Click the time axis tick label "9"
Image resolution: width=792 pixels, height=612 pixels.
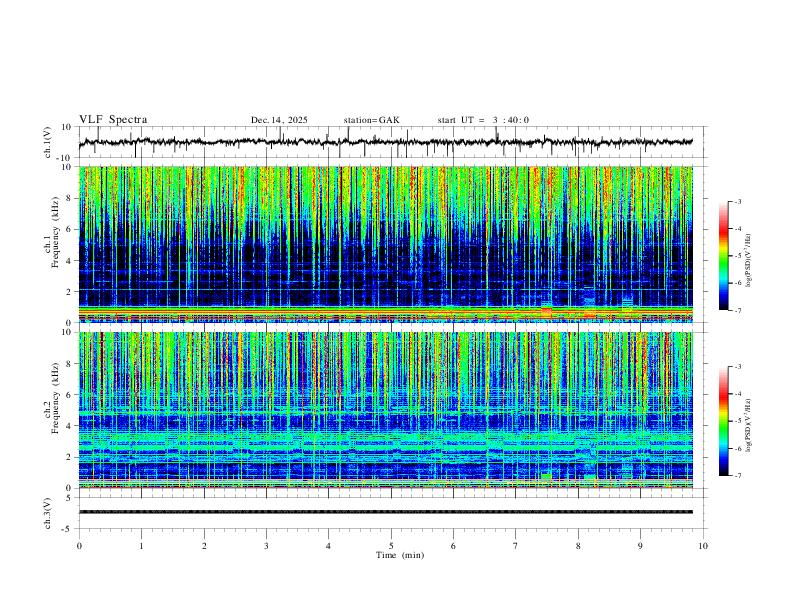640,546
